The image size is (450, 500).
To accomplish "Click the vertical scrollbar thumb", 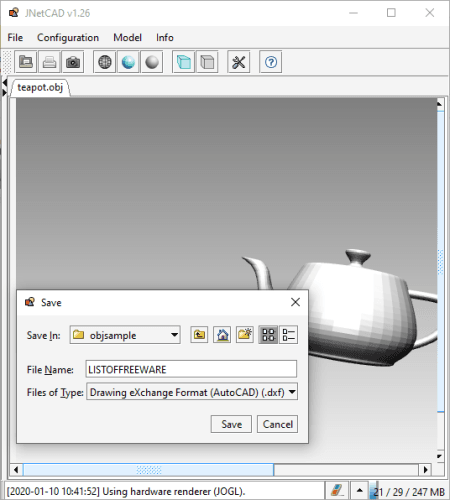I will click(x=441, y=262).
